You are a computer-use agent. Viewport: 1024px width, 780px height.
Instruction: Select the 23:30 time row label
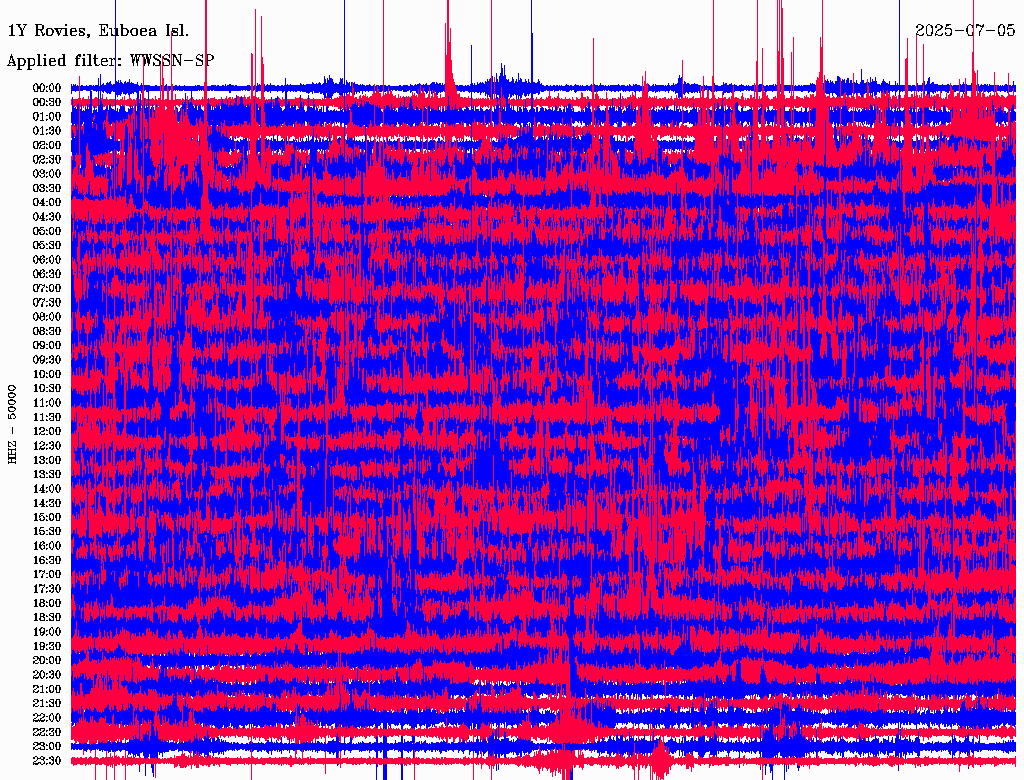(x=47, y=761)
